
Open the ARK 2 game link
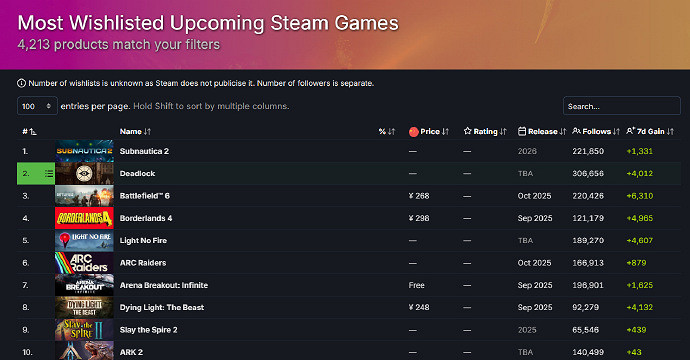[x=131, y=352]
